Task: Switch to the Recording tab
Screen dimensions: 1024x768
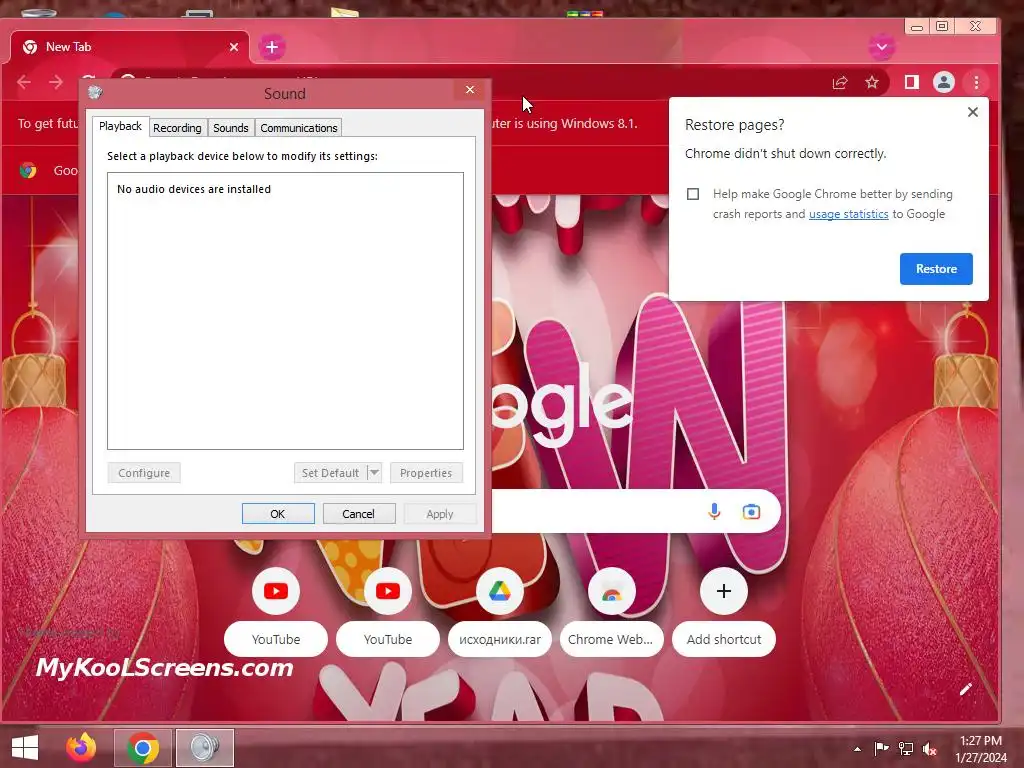Action: pyautogui.click(x=177, y=128)
